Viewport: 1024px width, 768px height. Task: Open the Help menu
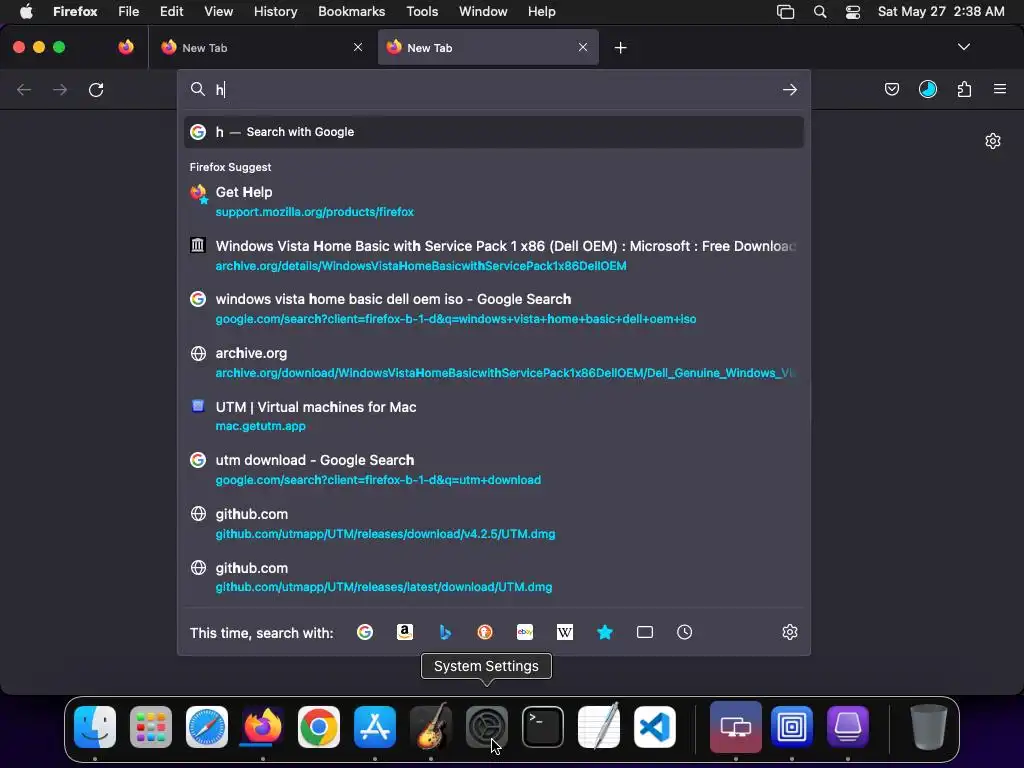541,12
